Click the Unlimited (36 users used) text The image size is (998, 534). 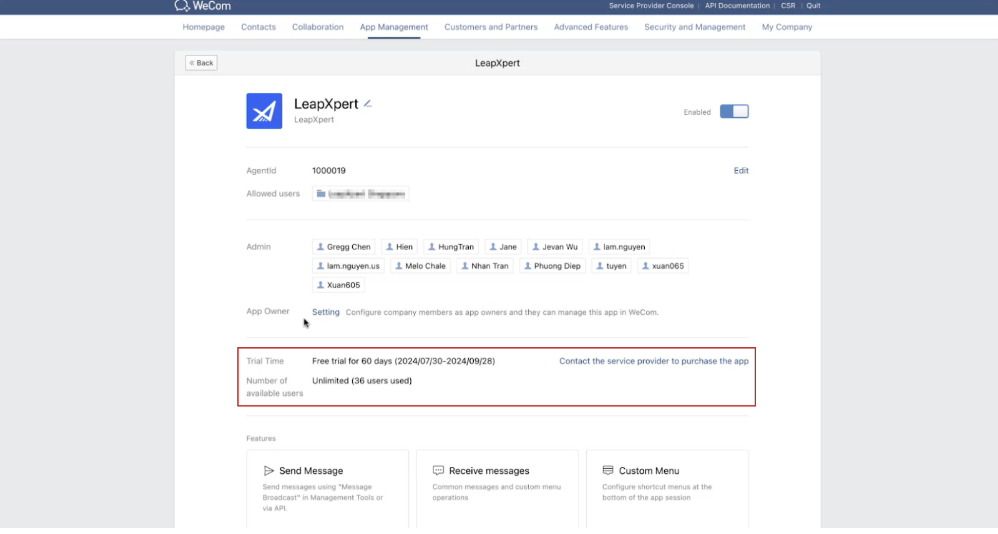pyautogui.click(x=362, y=381)
